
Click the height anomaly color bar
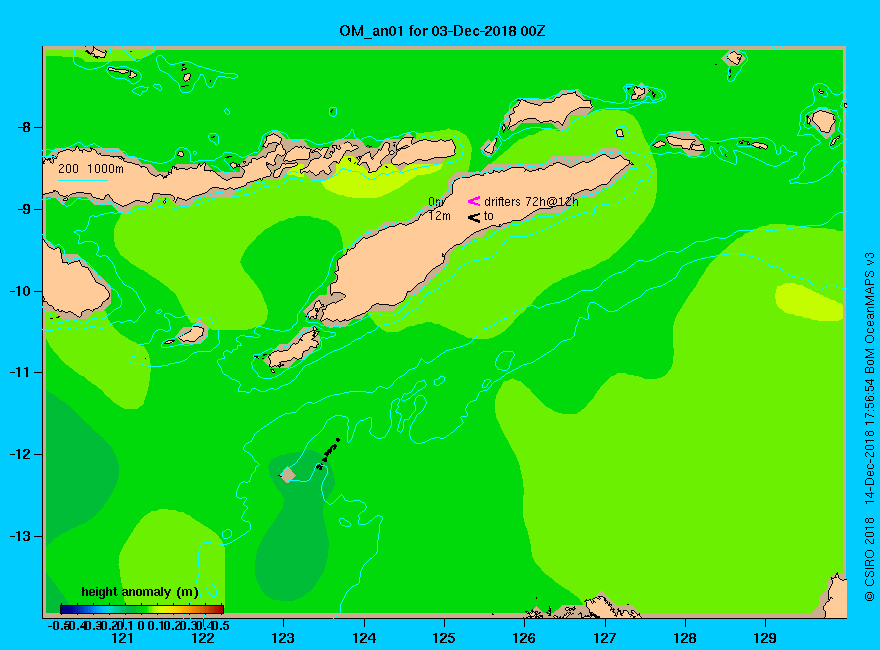point(142,609)
